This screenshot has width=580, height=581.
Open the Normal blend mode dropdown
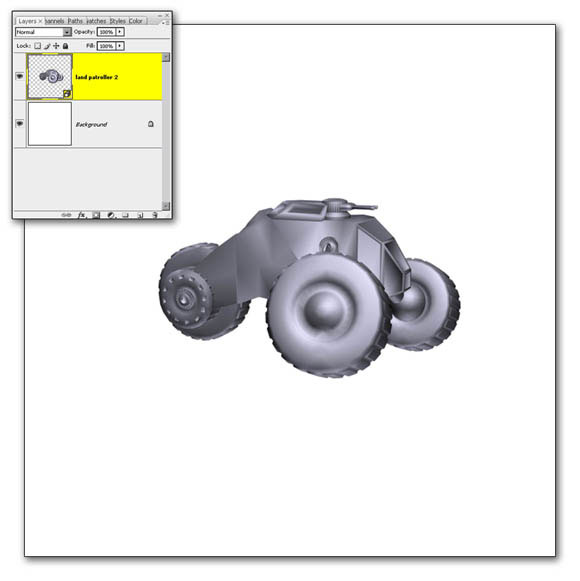click(43, 32)
